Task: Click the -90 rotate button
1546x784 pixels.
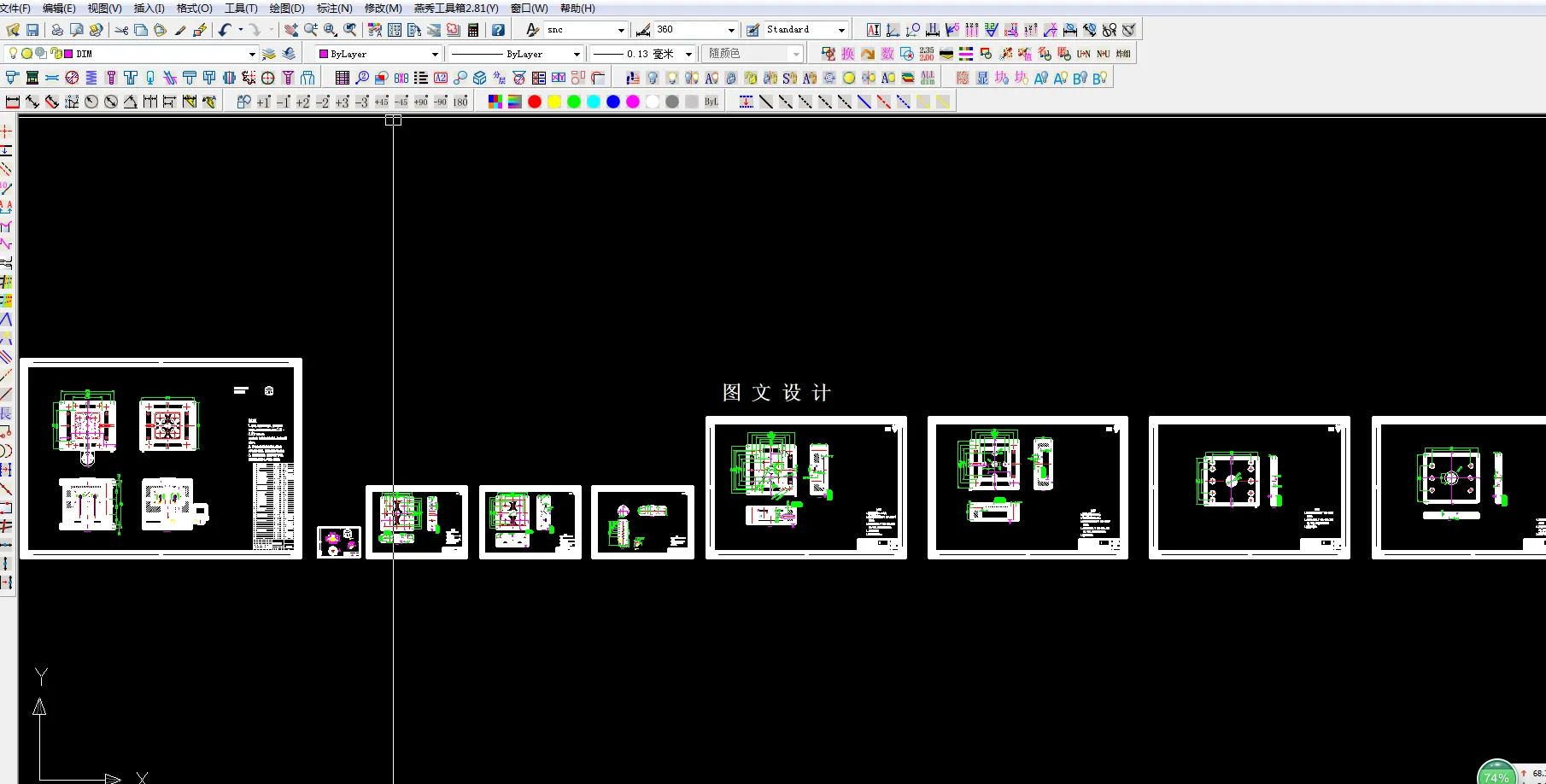Action: click(x=441, y=102)
